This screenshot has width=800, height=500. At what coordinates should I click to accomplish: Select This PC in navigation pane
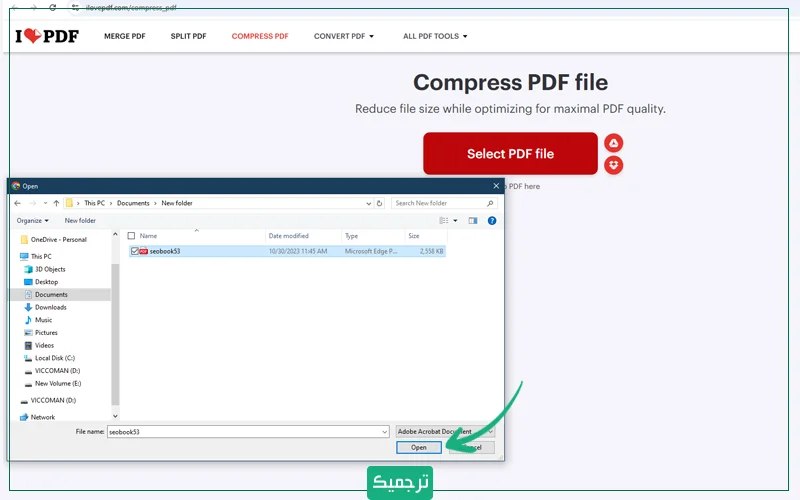coord(36,256)
